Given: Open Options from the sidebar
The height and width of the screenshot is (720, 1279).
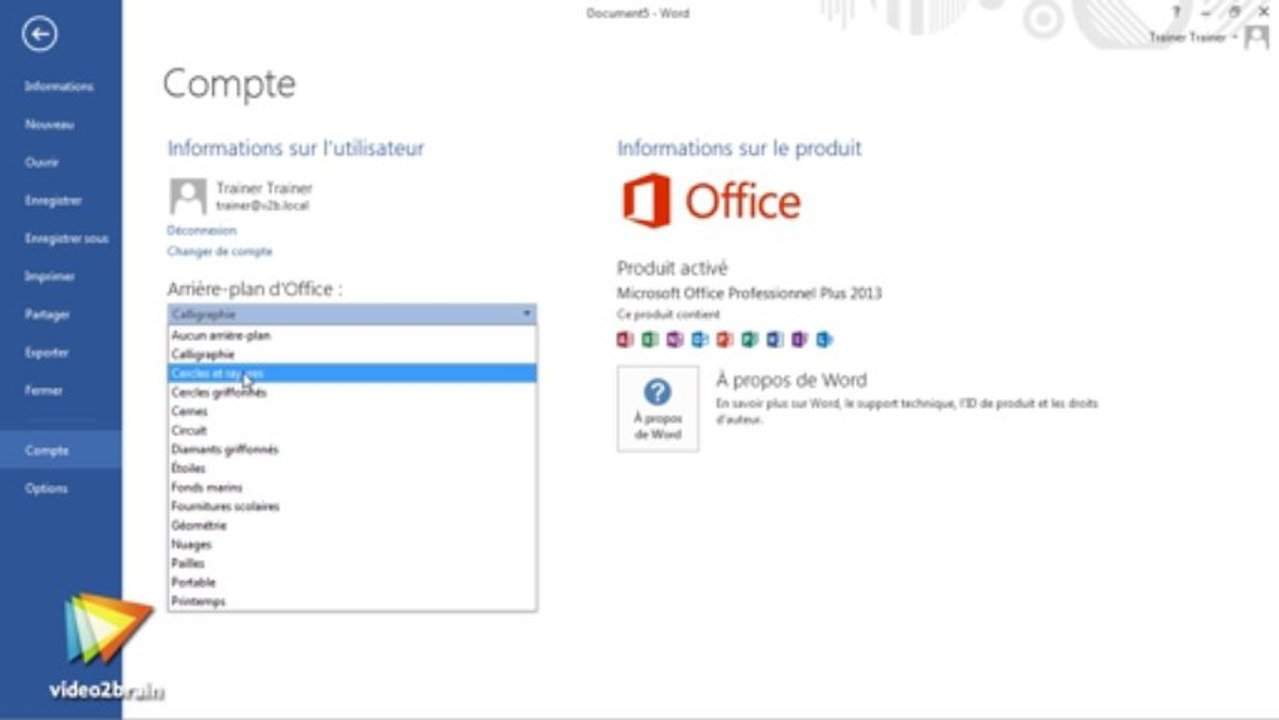Looking at the screenshot, I should point(60,489).
